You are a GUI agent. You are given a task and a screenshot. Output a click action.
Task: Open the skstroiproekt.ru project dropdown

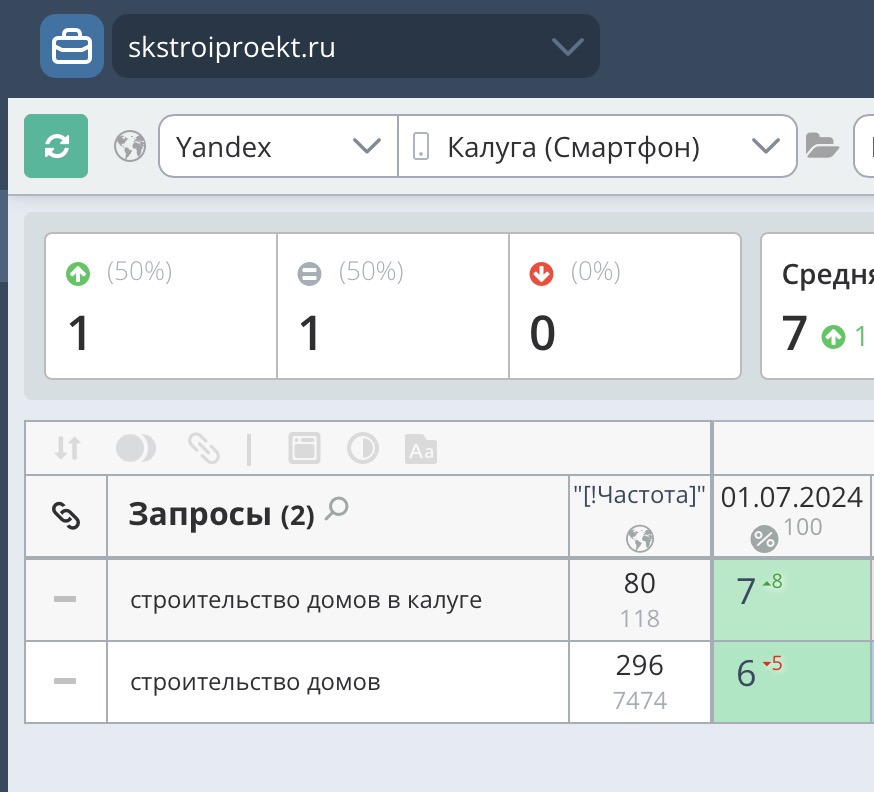tap(356, 46)
